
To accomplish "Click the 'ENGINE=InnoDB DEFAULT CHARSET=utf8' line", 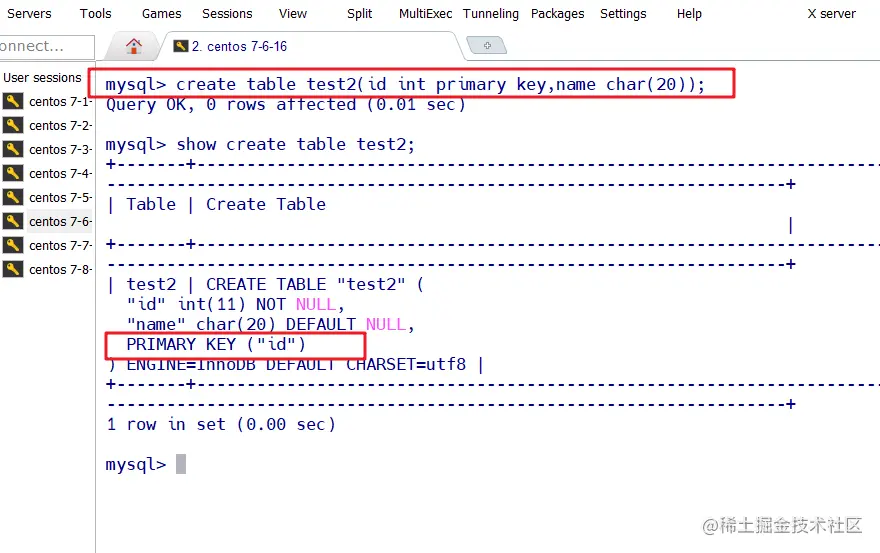I will point(296,364).
